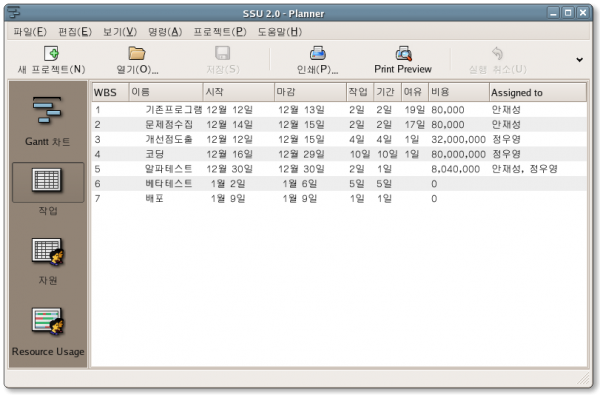The width and height of the screenshot is (600, 395).
Task: Expand toolbar overflow chevron
Action: pos(580,60)
